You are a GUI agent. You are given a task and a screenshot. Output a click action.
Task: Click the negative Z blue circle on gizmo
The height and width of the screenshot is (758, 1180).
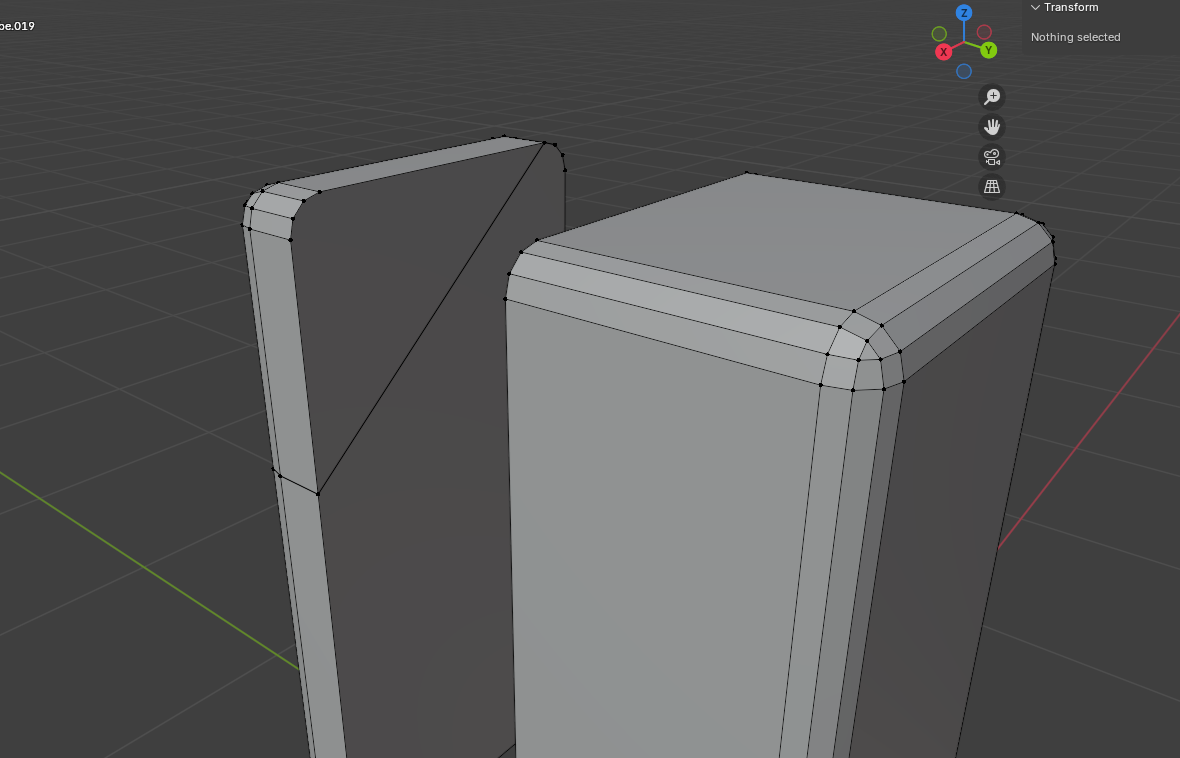(x=964, y=72)
